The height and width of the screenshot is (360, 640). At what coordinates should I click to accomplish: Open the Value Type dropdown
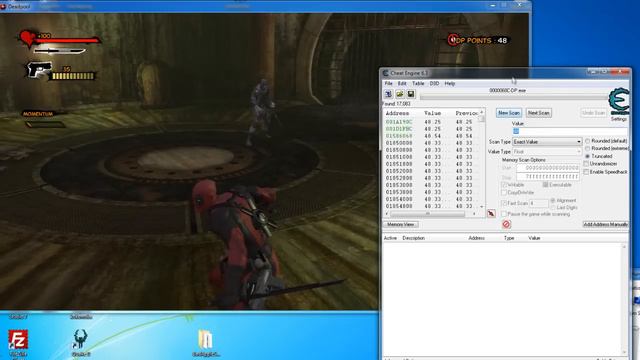(x=547, y=151)
